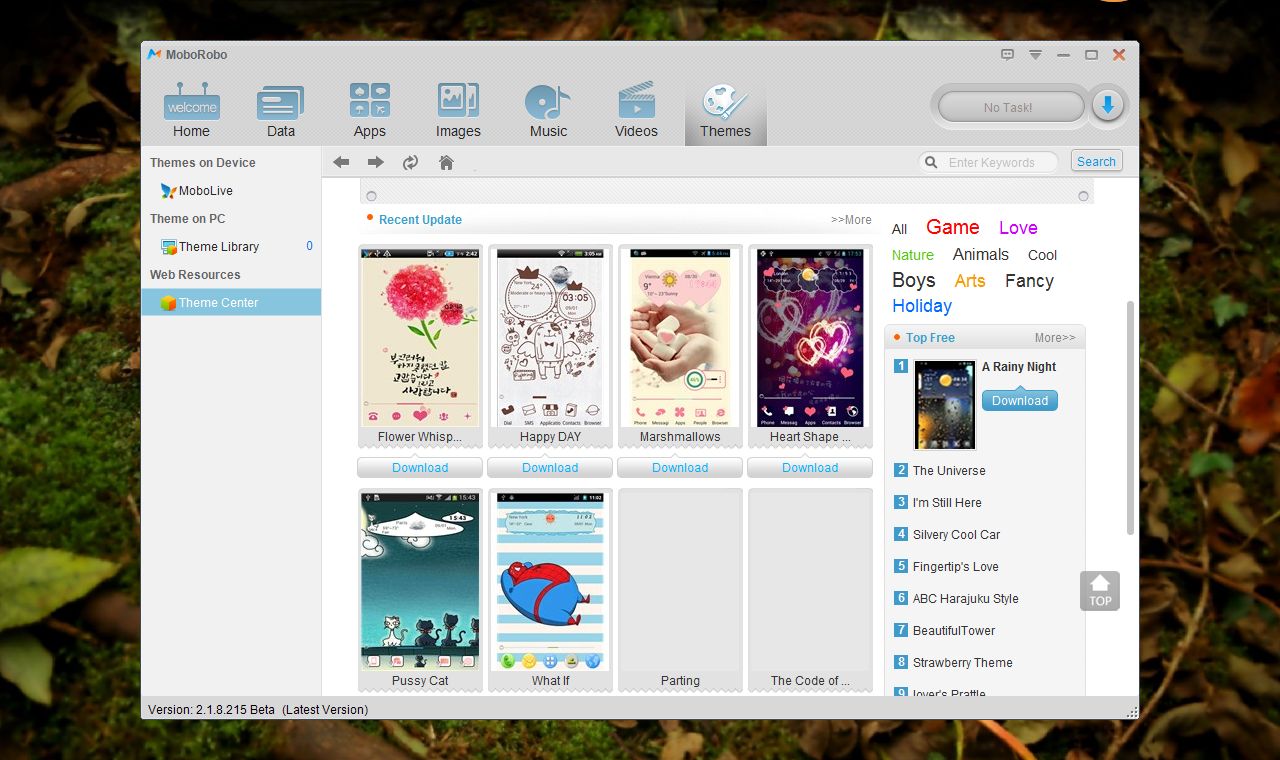The width and height of the screenshot is (1280, 760).
Task: Filter themes by Fancy category
Action: (x=1029, y=281)
